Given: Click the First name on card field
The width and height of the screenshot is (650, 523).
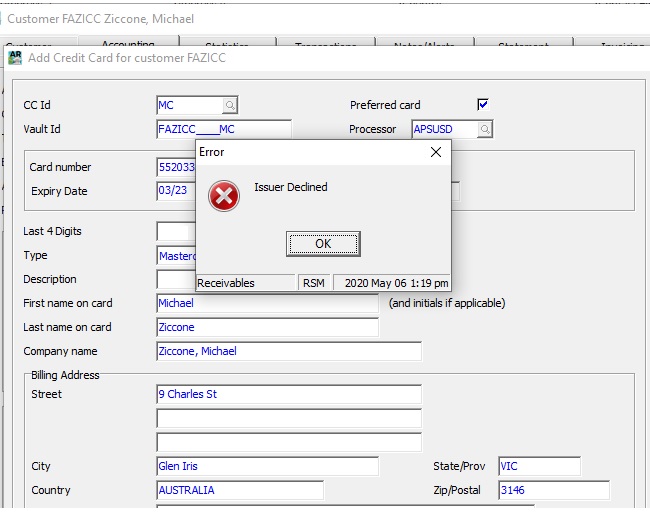Looking at the screenshot, I should point(268,303).
